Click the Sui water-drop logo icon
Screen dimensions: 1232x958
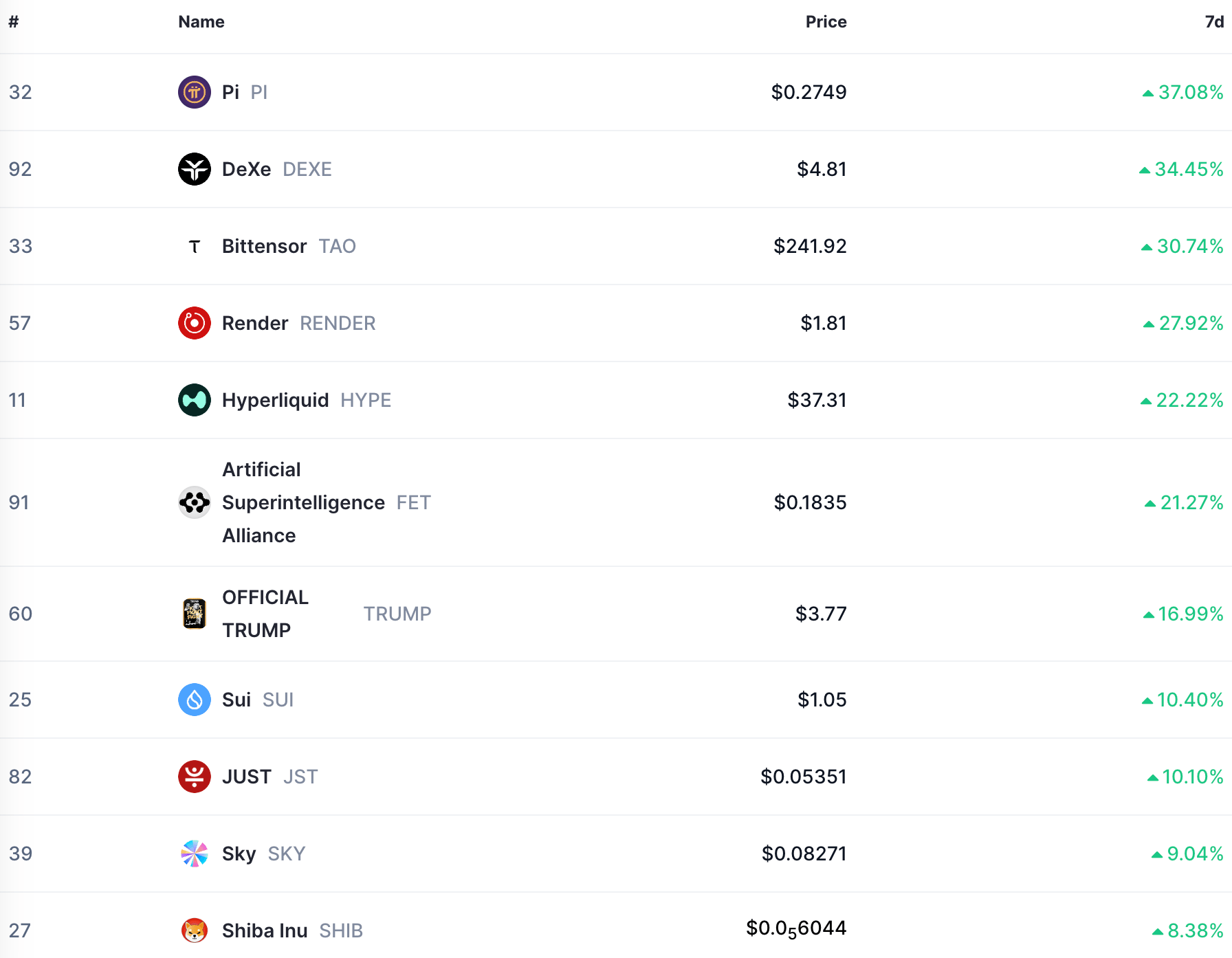click(x=195, y=700)
